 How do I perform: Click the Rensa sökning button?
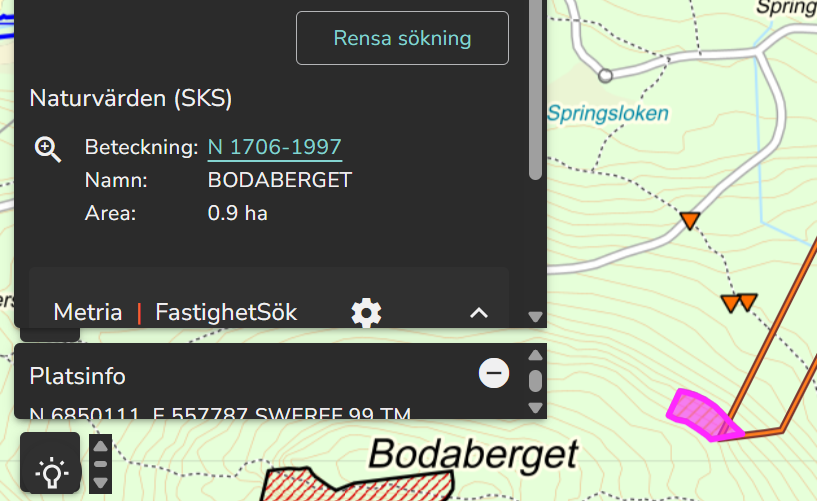point(402,38)
